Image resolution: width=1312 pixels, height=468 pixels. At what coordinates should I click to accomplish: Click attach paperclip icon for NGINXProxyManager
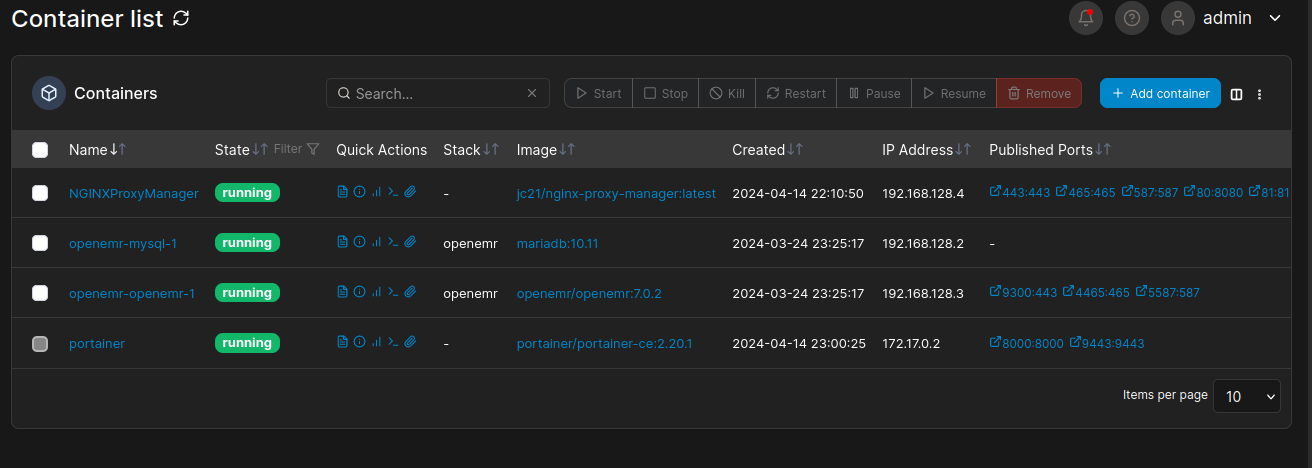click(410, 192)
